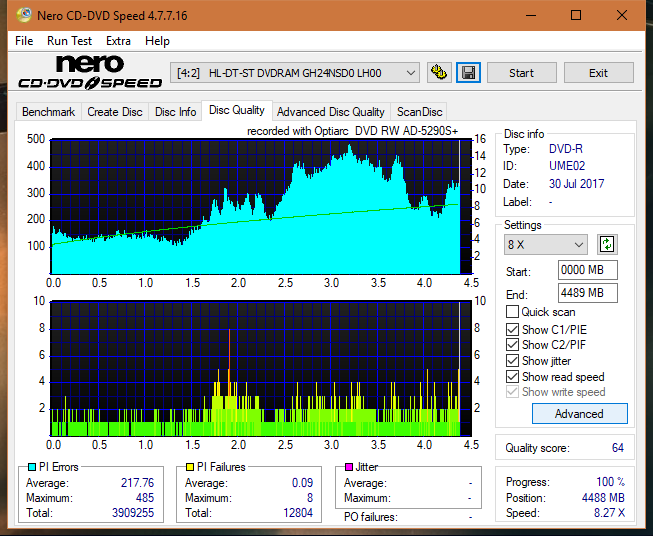Click the disc ID value UME02
The height and width of the screenshot is (536, 653).
click(x=567, y=166)
